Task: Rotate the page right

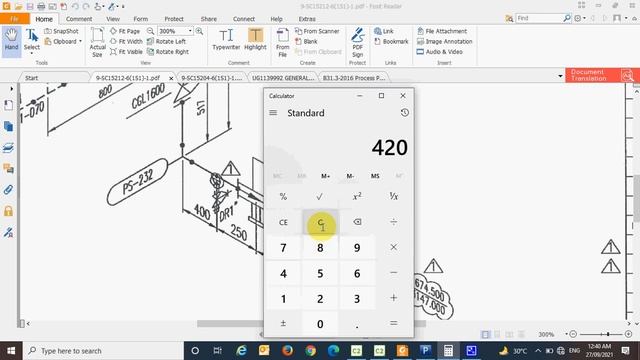Action: click(x=168, y=52)
